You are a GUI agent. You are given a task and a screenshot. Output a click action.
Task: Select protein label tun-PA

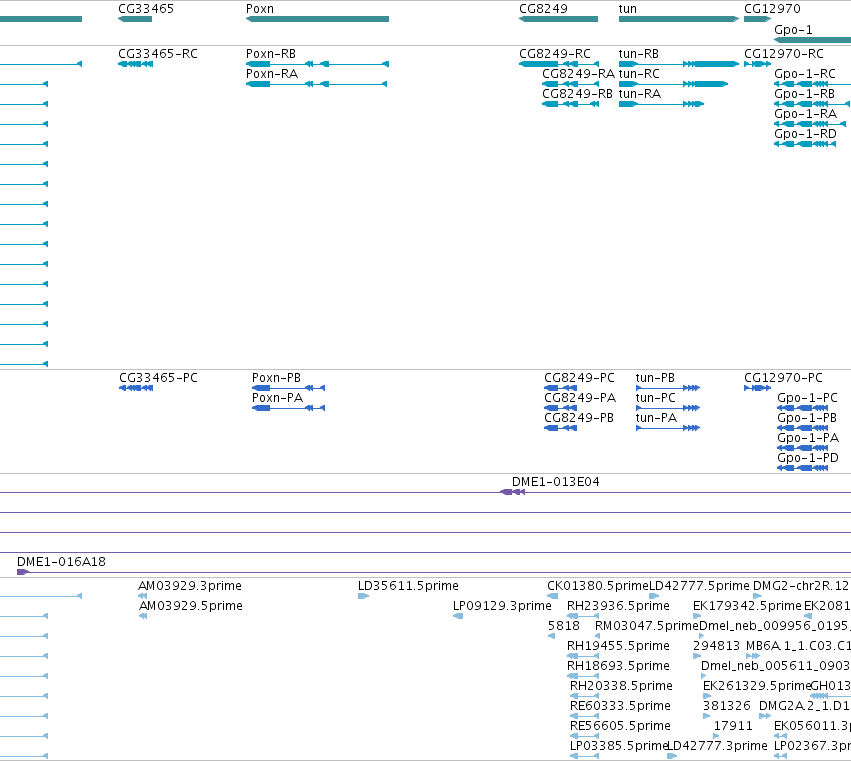[656, 418]
